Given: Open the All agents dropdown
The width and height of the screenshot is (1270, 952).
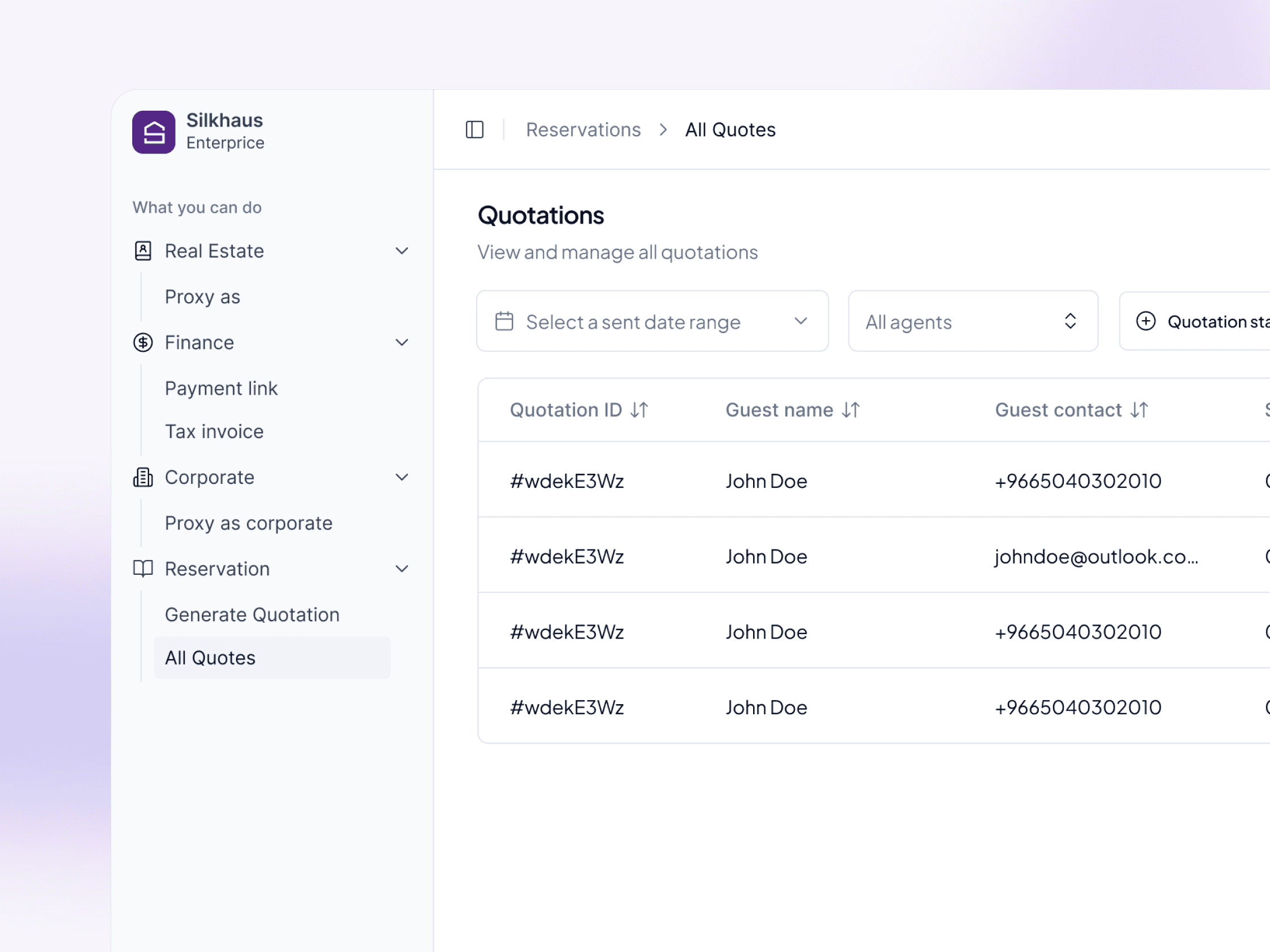Looking at the screenshot, I should tap(973, 321).
